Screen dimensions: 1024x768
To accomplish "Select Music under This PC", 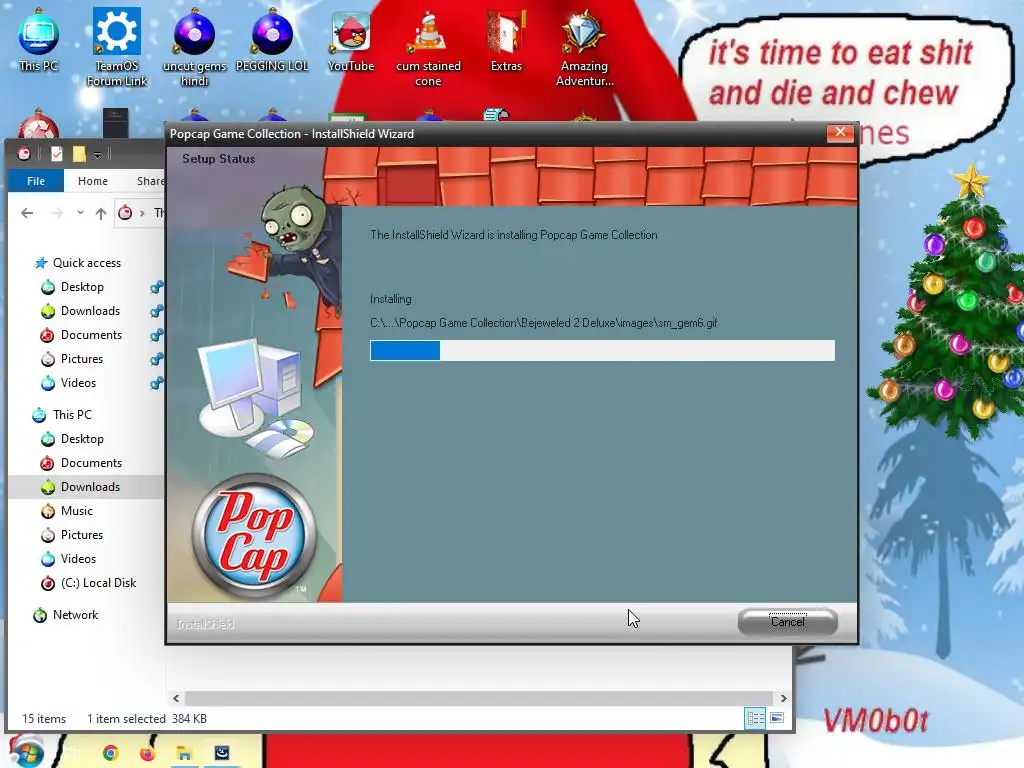I will [x=76, y=511].
